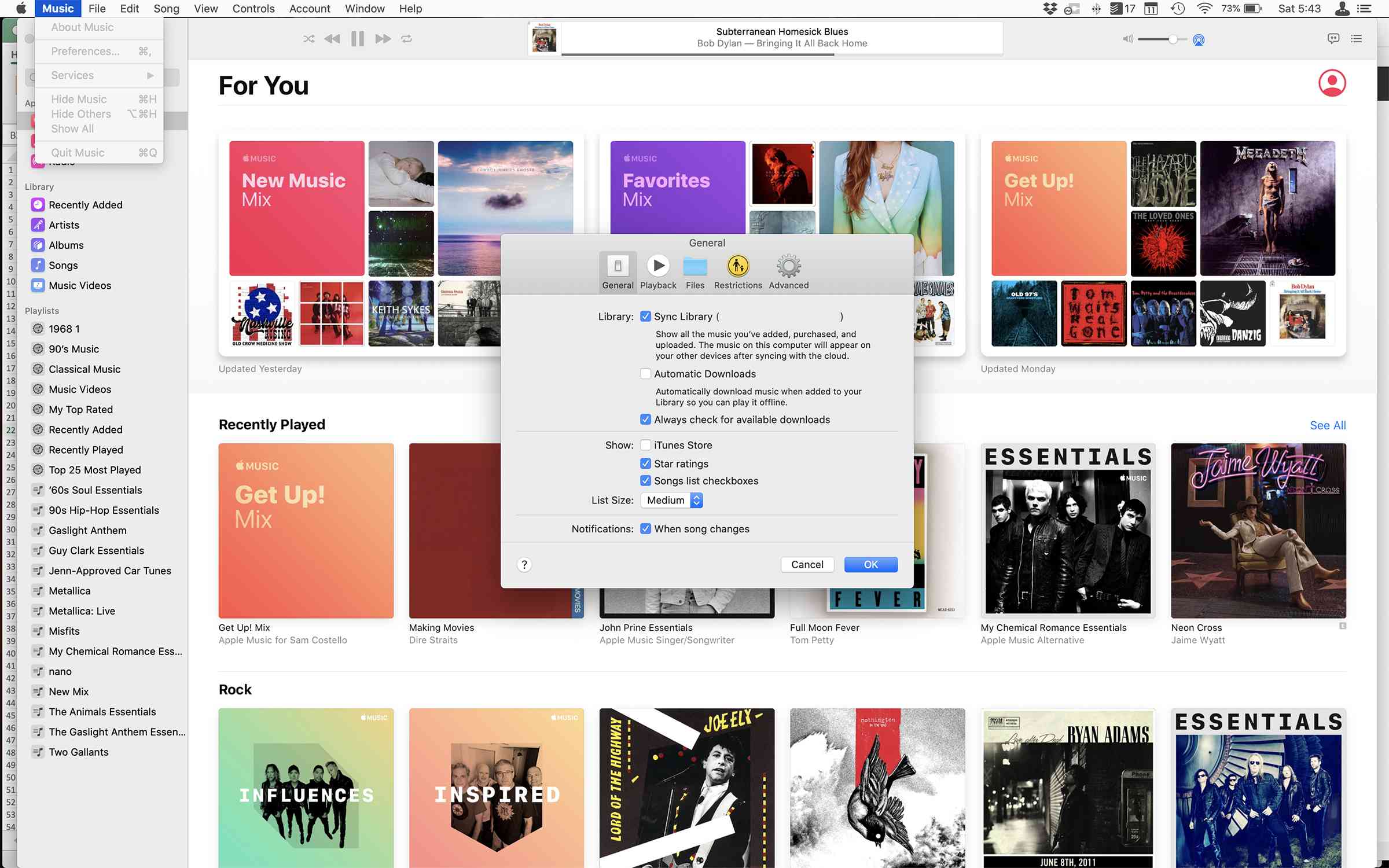The image size is (1389, 868).
Task: Switch to Playback preferences tab
Action: (x=658, y=272)
